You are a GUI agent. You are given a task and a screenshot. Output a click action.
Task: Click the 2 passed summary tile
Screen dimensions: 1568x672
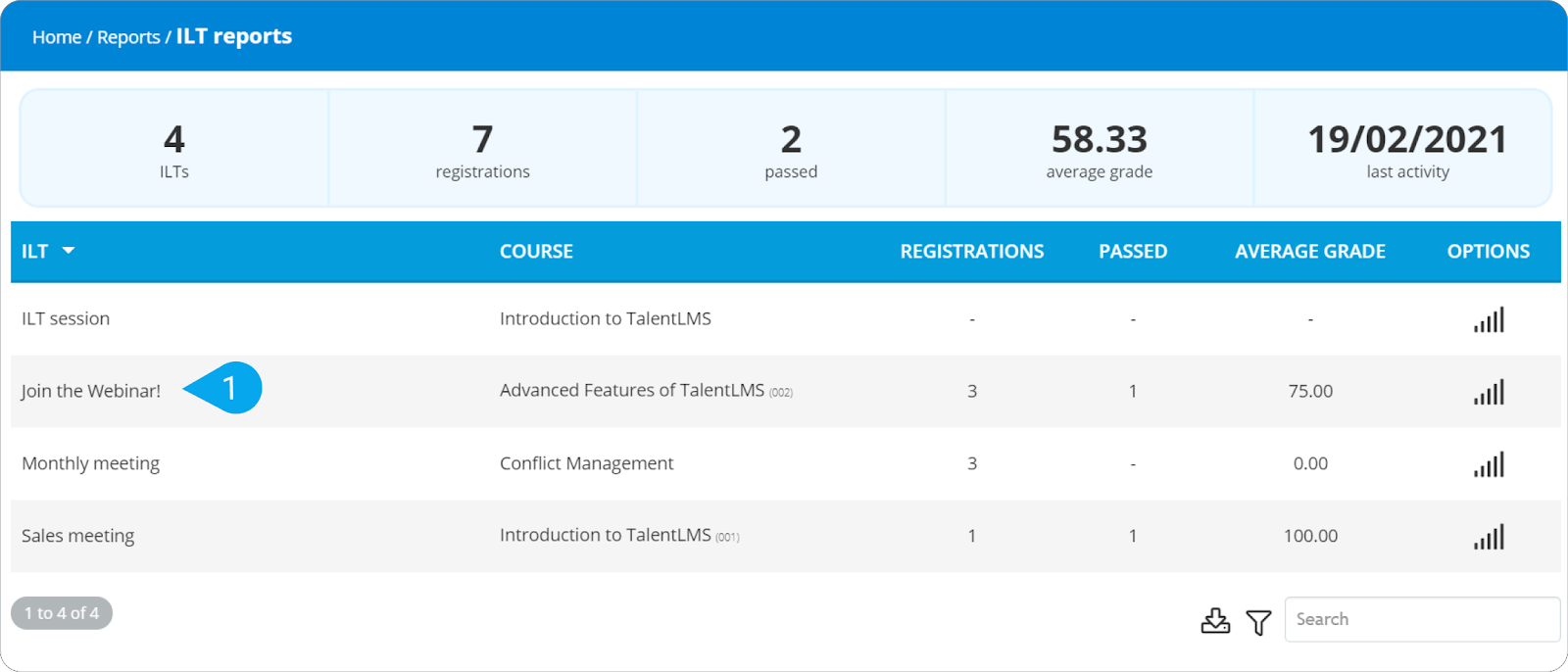tap(791, 149)
